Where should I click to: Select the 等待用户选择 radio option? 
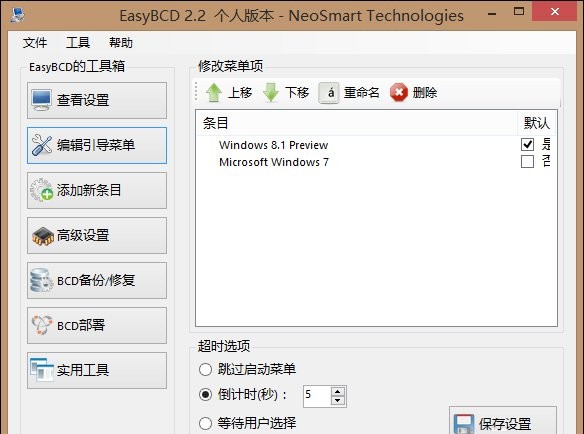206,423
